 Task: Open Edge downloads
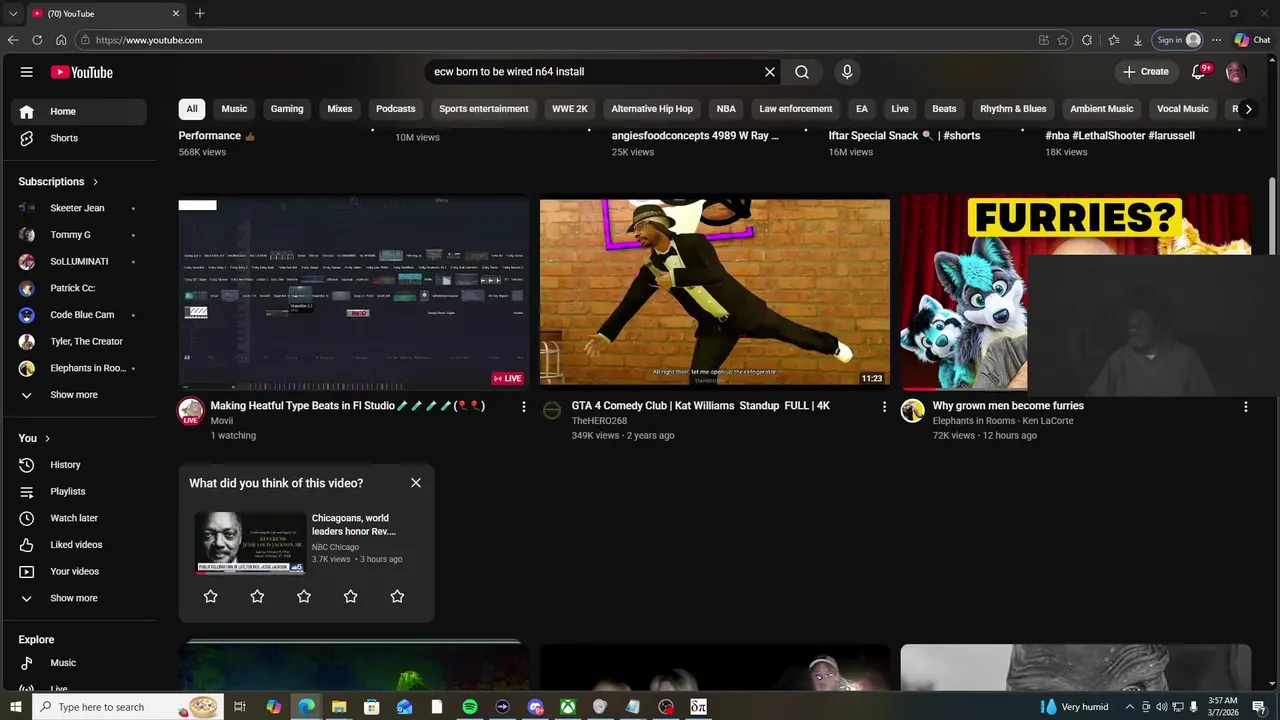pos(1138,40)
